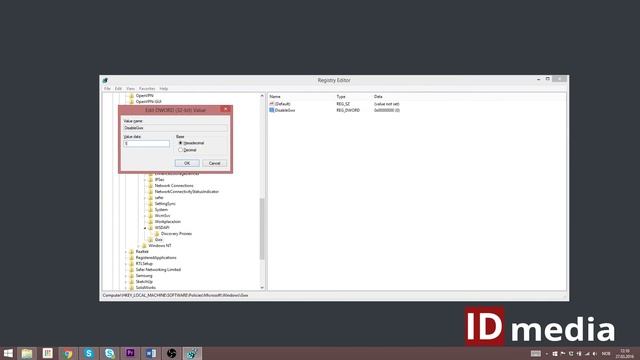Click the OpenVPN-GUI folder icon
This screenshot has width=640, height=360.
(x=131, y=102)
